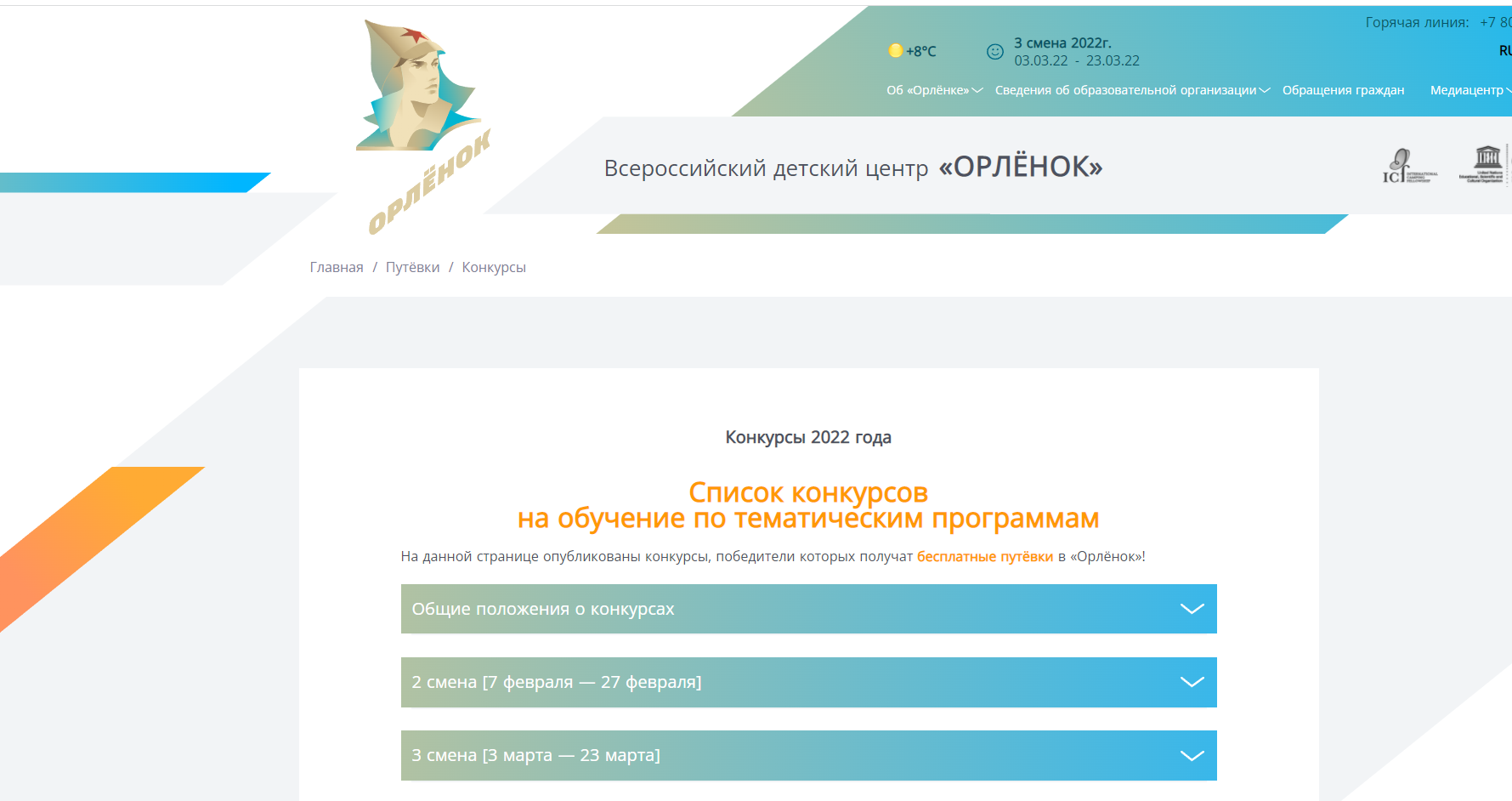Go to «Путёвки» breadcrumb link
The height and width of the screenshot is (801, 1512).
[413, 267]
